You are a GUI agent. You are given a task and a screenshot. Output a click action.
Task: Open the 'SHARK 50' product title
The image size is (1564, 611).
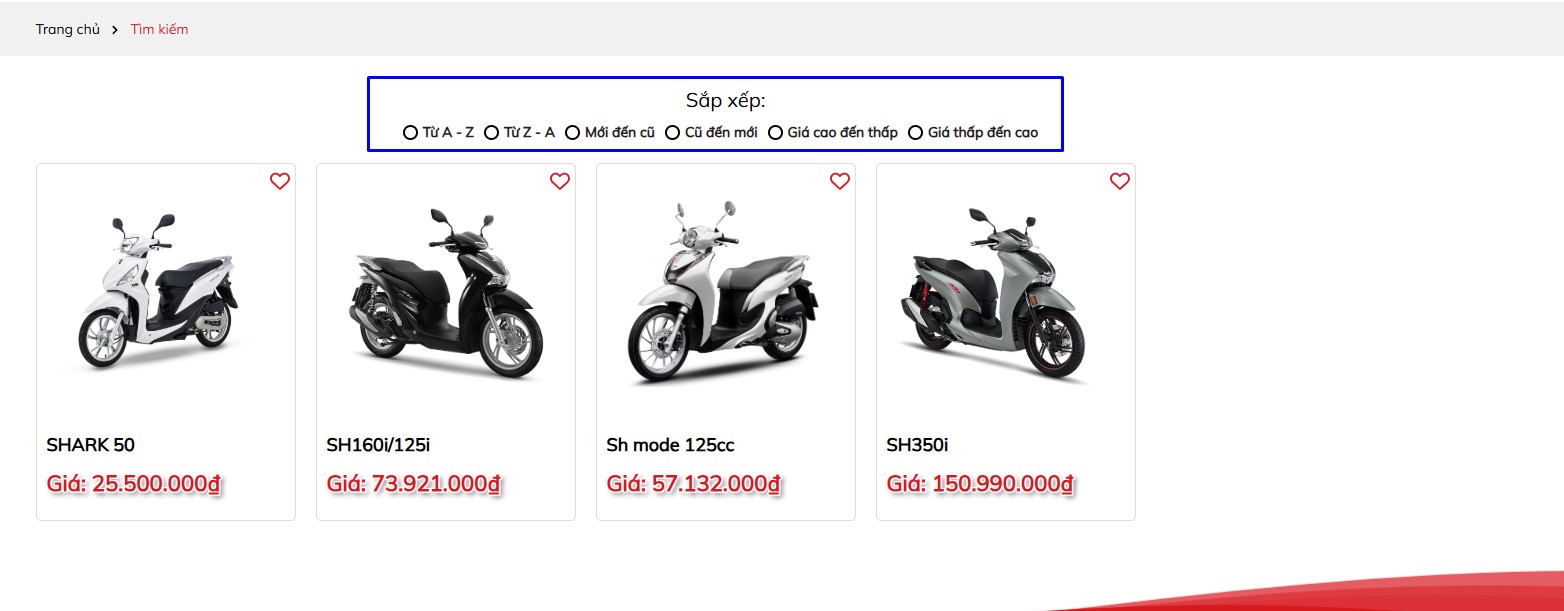[90, 445]
